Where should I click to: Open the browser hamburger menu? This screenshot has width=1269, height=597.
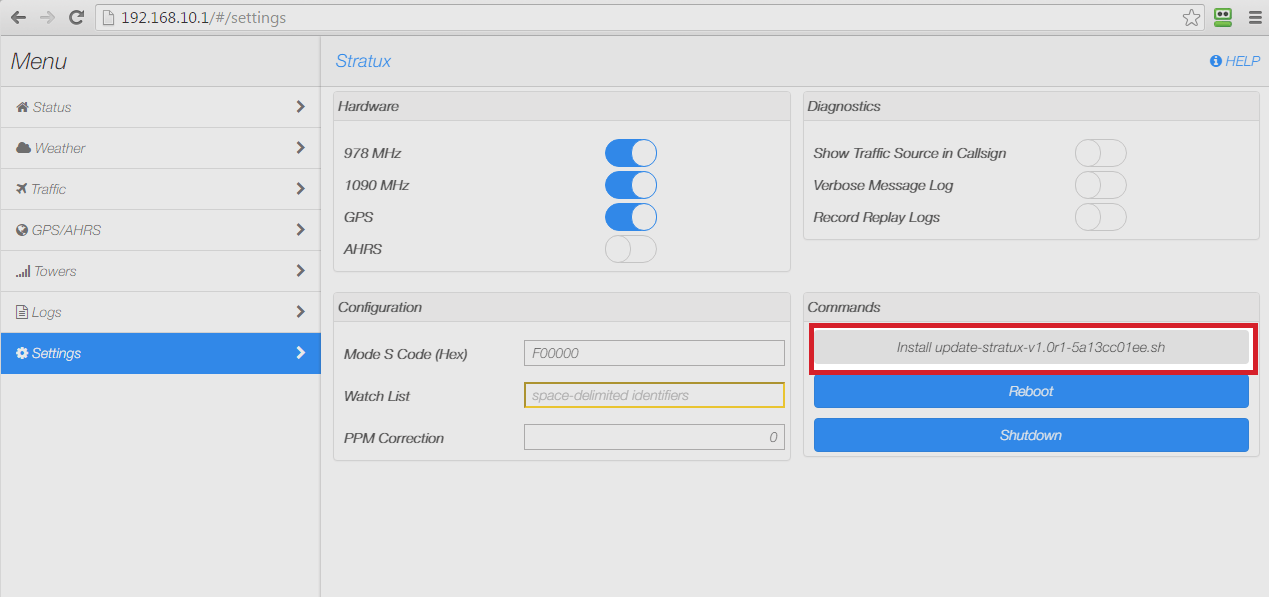click(1254, 17)
